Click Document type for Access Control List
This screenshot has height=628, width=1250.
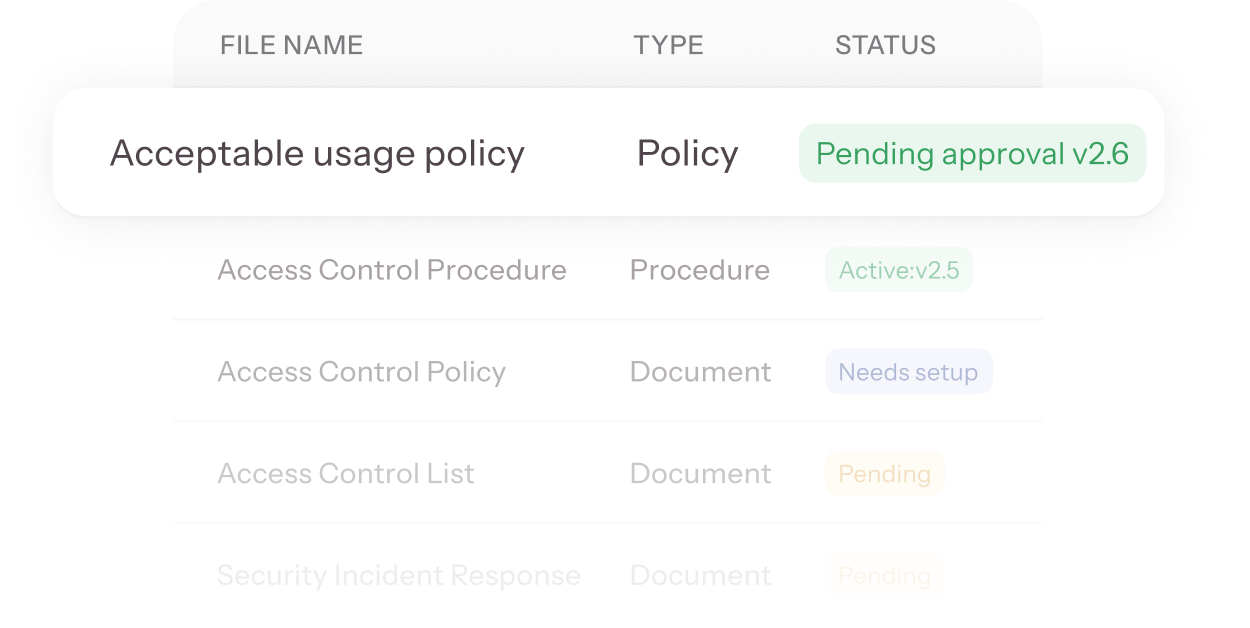point(700,474)
